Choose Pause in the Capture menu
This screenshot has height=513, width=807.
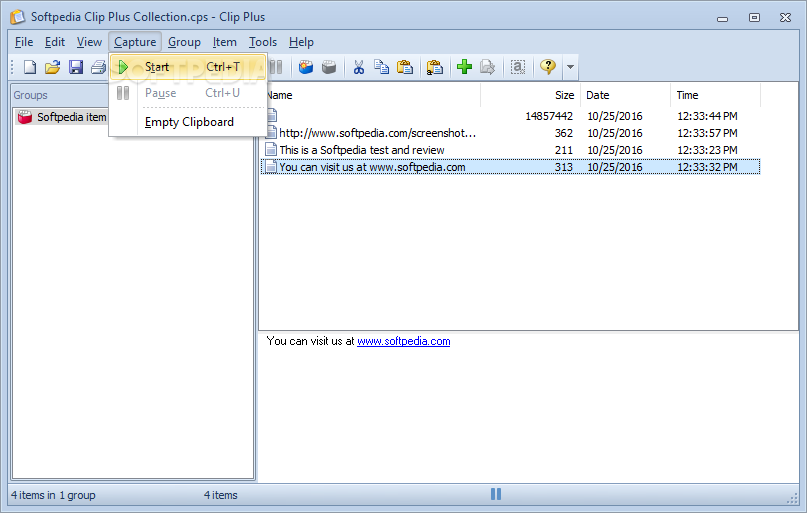coord(188,93)
